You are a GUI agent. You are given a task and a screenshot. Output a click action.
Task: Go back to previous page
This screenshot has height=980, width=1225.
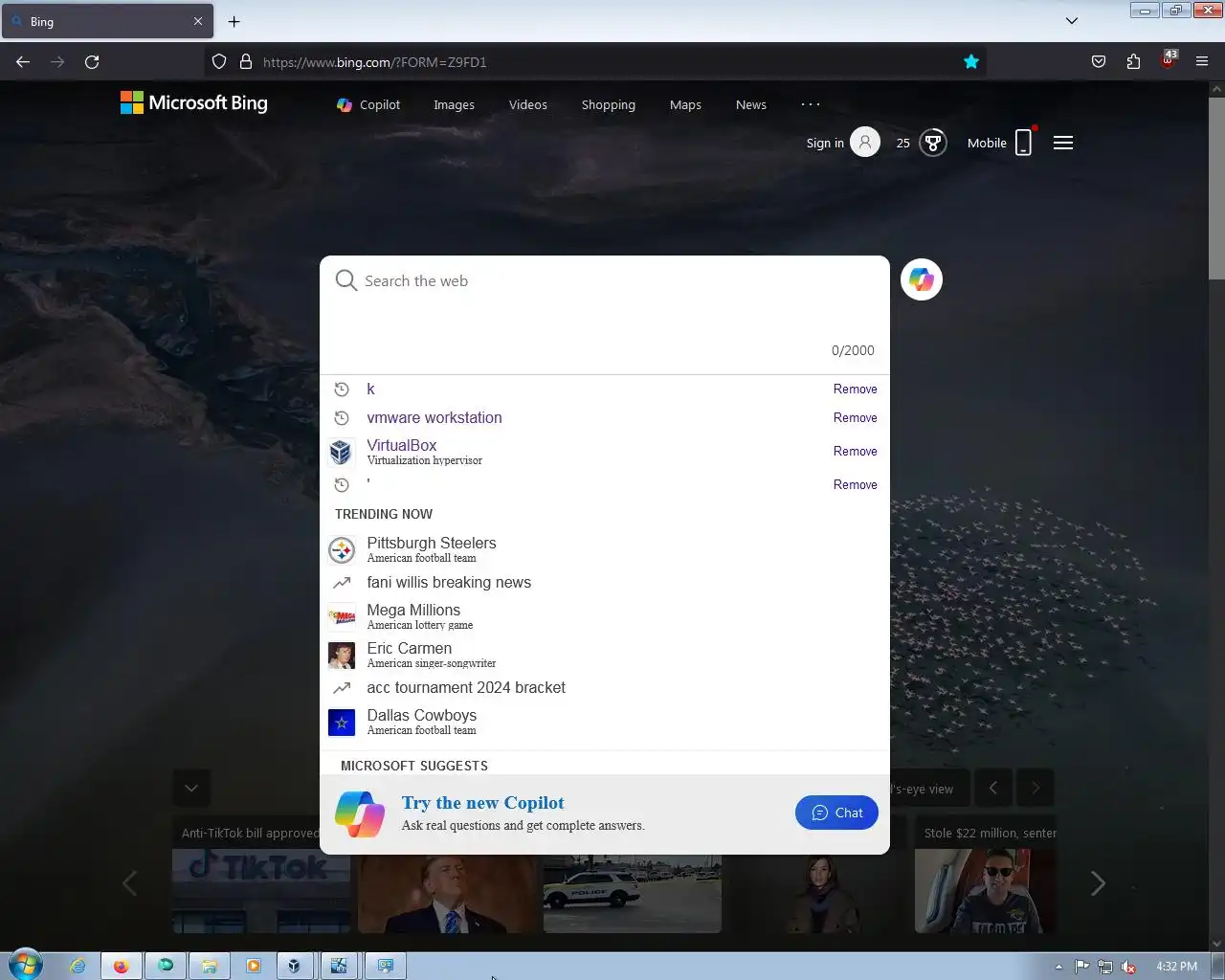pos(23,62)
